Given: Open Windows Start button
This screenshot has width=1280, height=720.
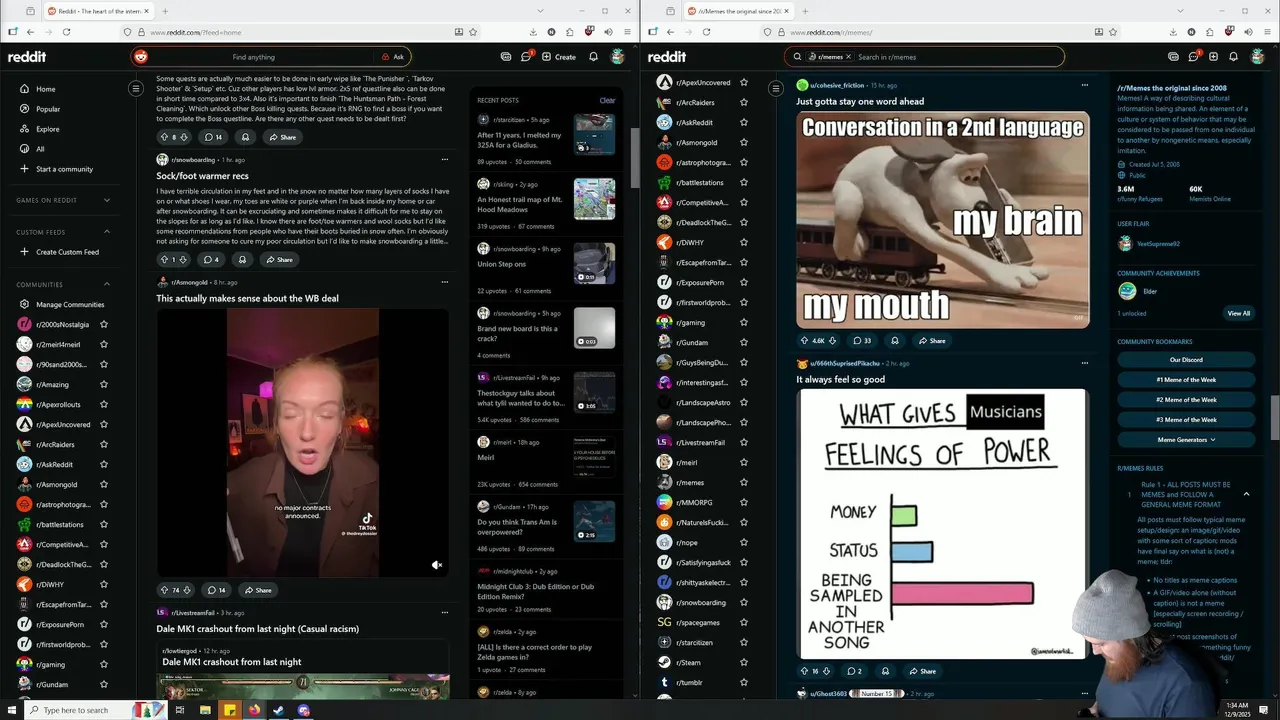Looking at the screenshot, I should (x=11, y=710).
